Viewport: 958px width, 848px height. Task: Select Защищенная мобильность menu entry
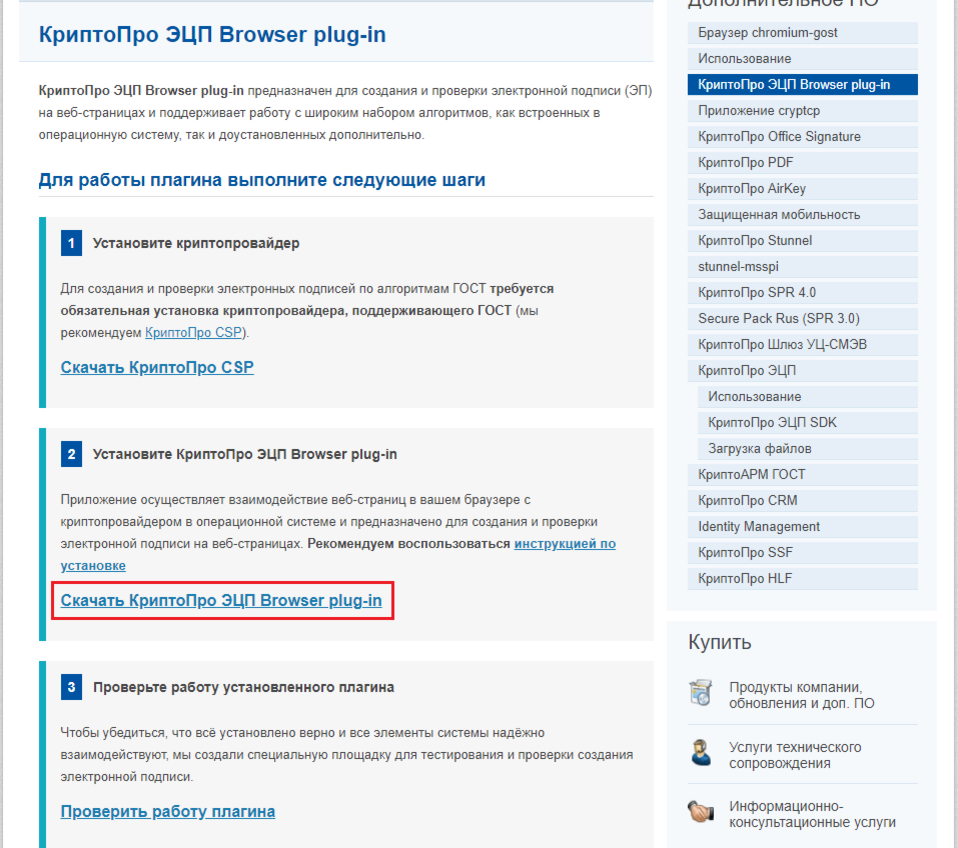(802, 214)
